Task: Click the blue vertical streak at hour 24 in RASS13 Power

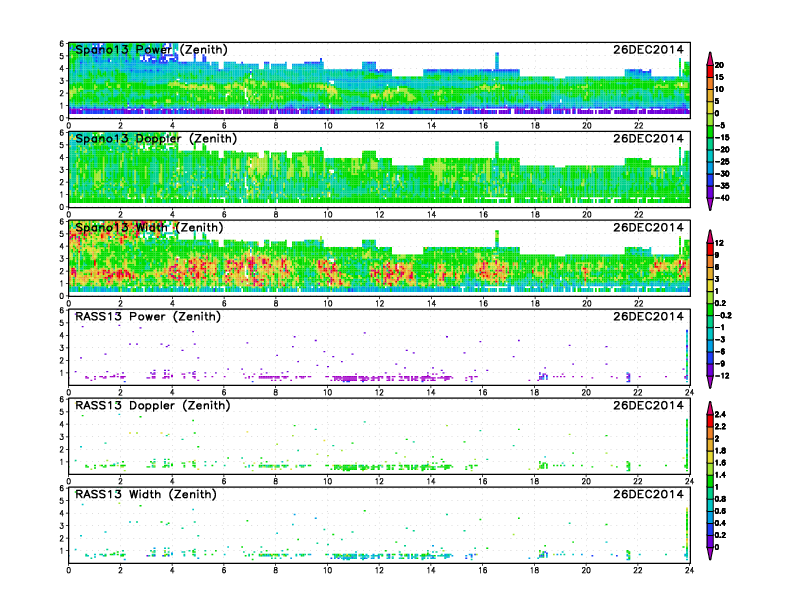Action: (687, 350)
